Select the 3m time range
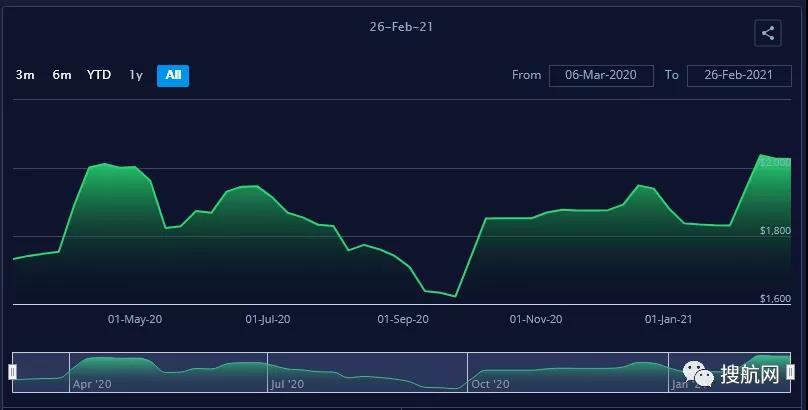 [x=25, y=75]
